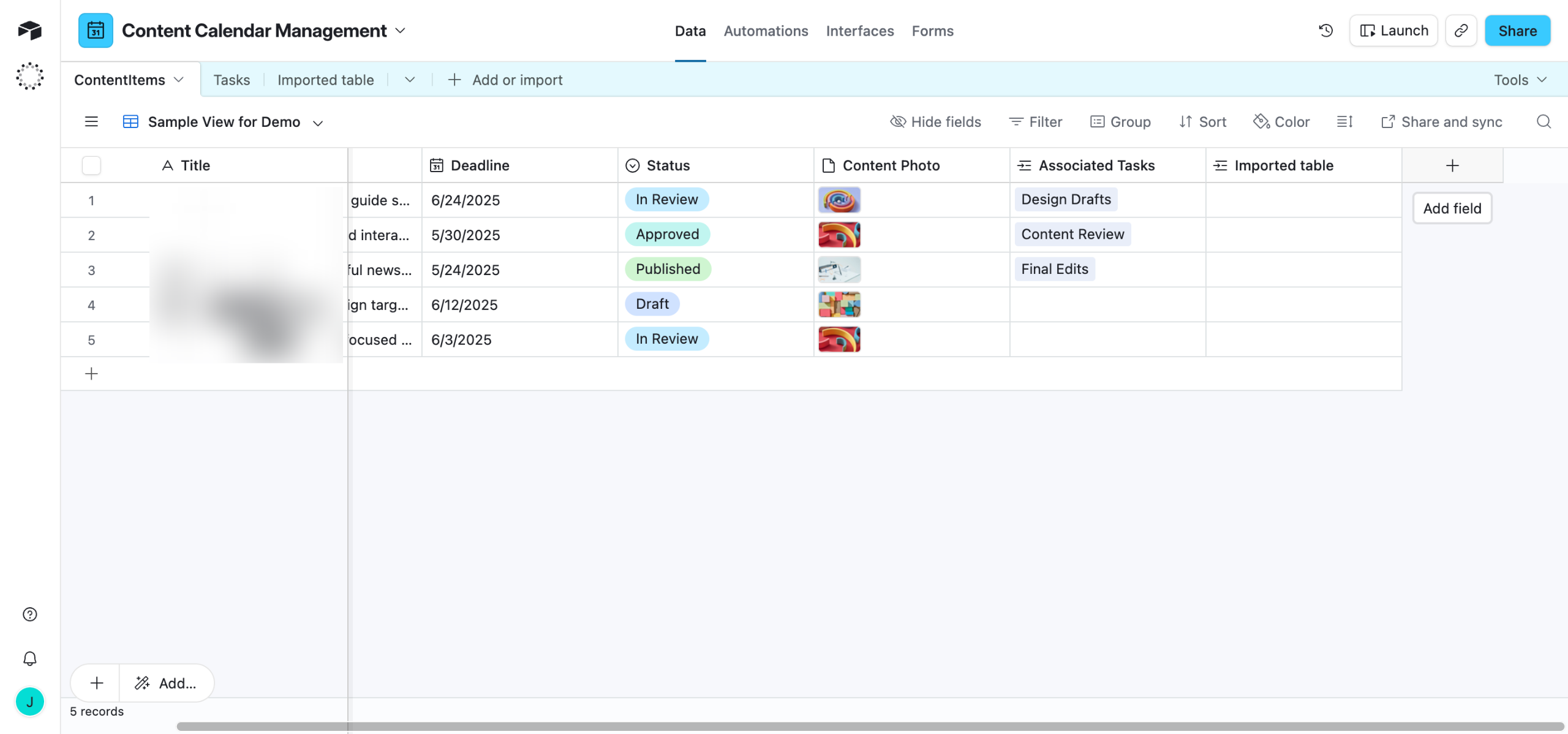The width and height of the screenshot is (1568, 734).
Task: Open Hide fields visibility options
Action: [935, 122]
